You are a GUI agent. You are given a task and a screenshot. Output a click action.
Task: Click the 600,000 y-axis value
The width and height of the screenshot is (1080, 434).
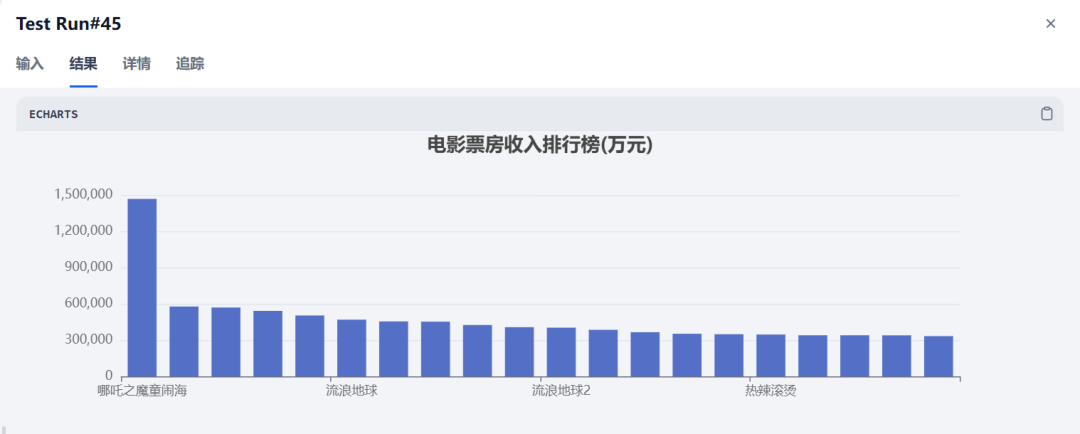point(87,304)
